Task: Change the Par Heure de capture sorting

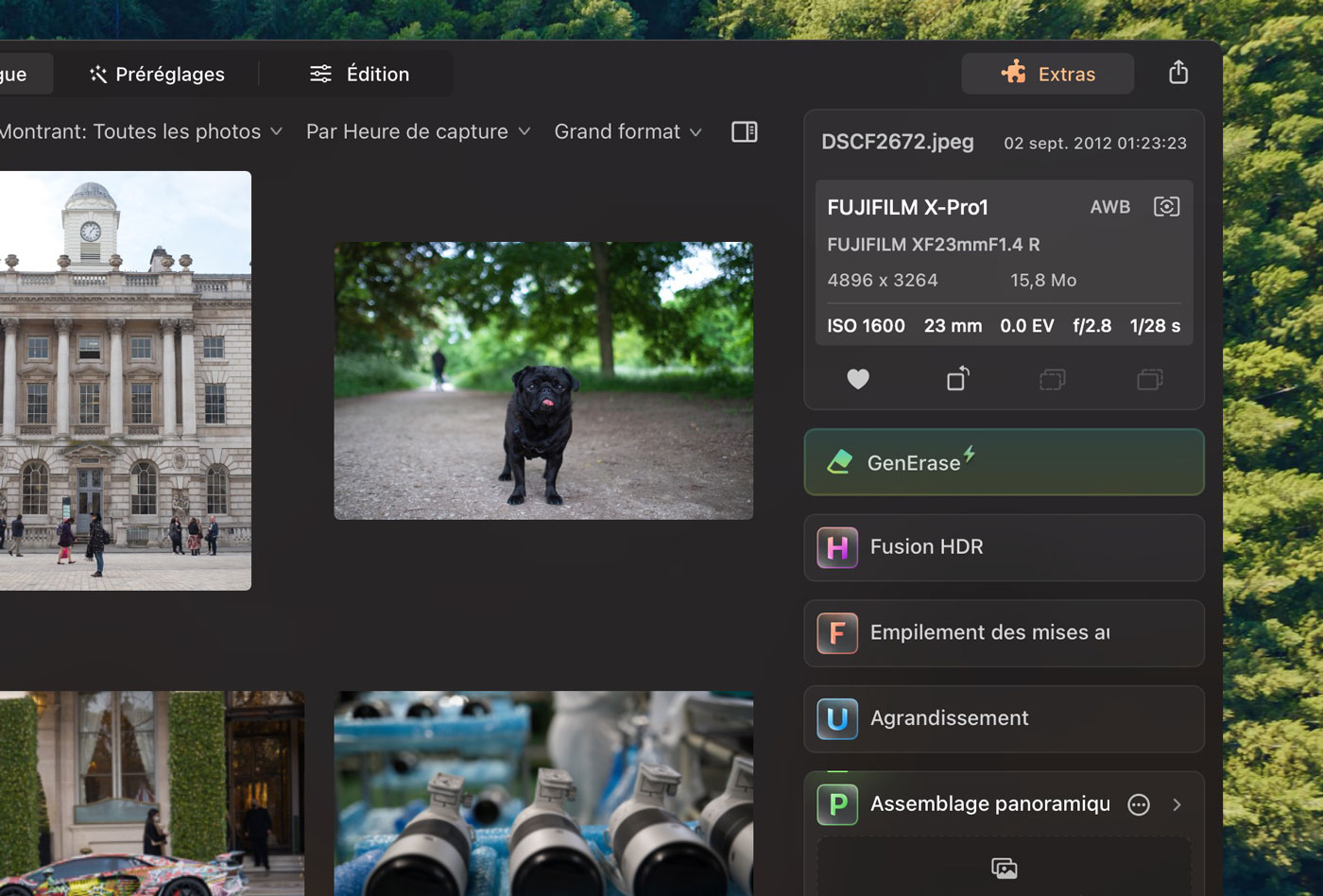Action: (418, 131)
